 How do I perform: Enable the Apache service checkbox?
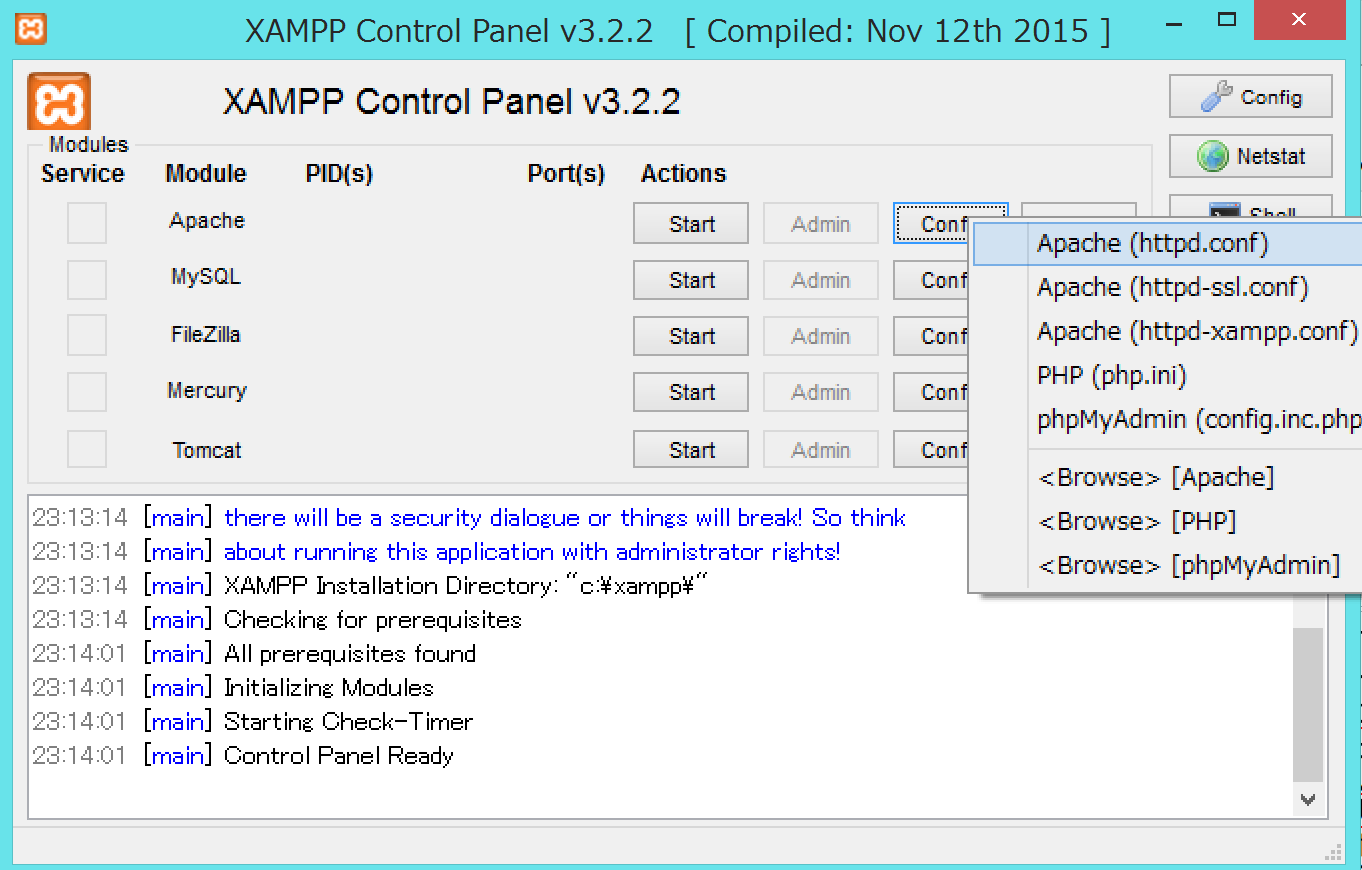pyautogui.click(x=86, y=223)
